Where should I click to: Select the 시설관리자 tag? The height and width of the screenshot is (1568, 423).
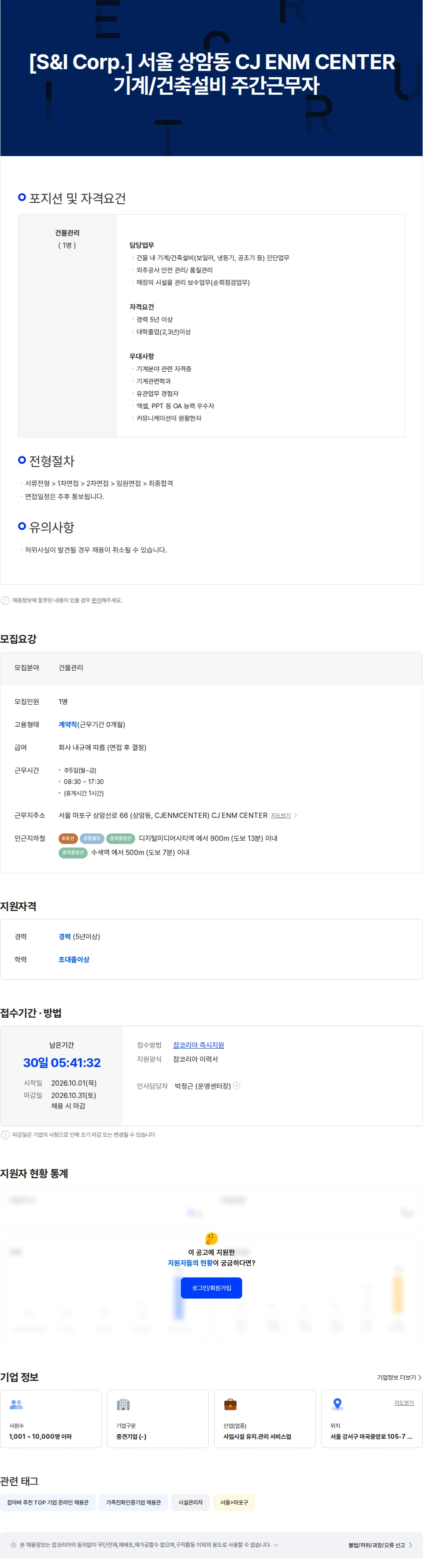(190, 1502)
